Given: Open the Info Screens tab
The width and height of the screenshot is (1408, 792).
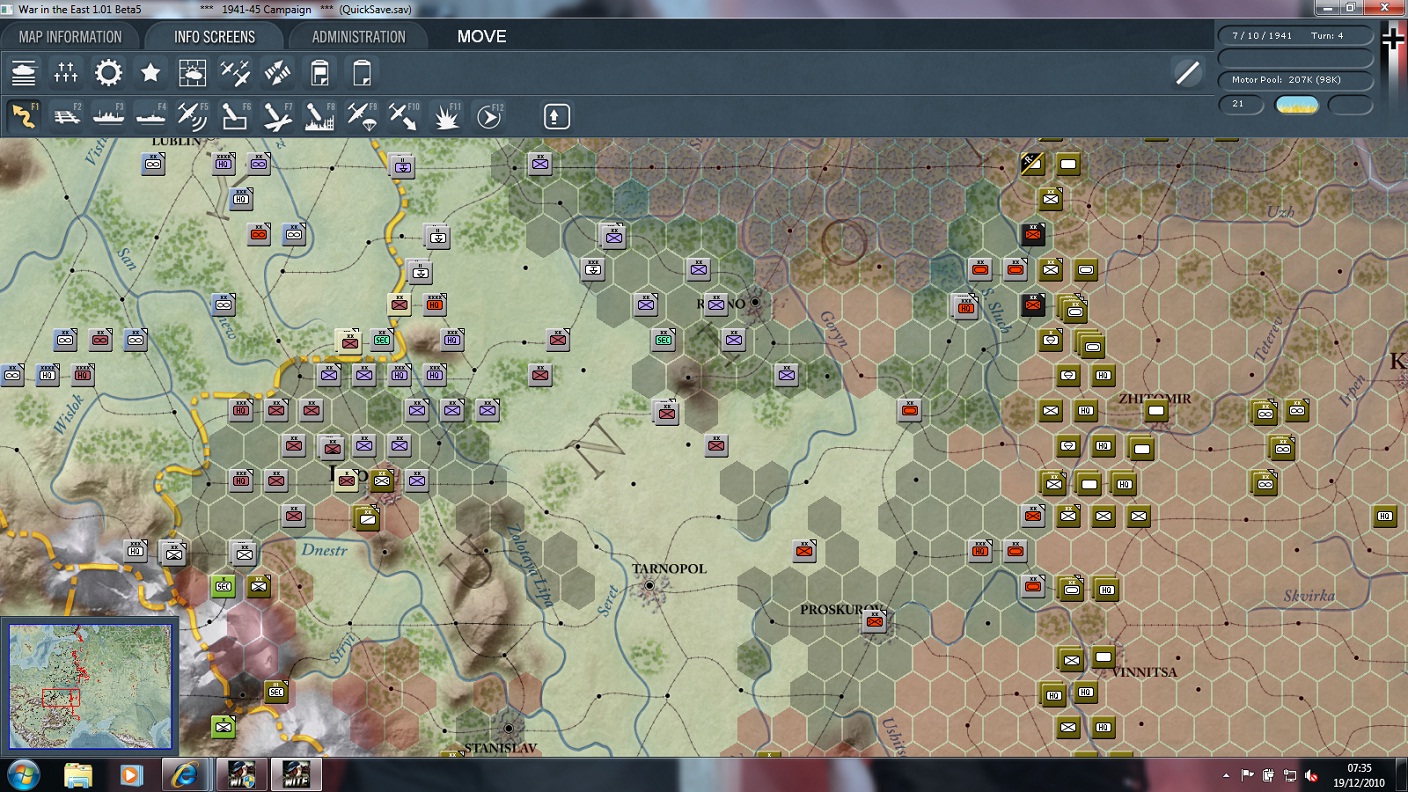Looking at the screenshot, I should (214, 37).
